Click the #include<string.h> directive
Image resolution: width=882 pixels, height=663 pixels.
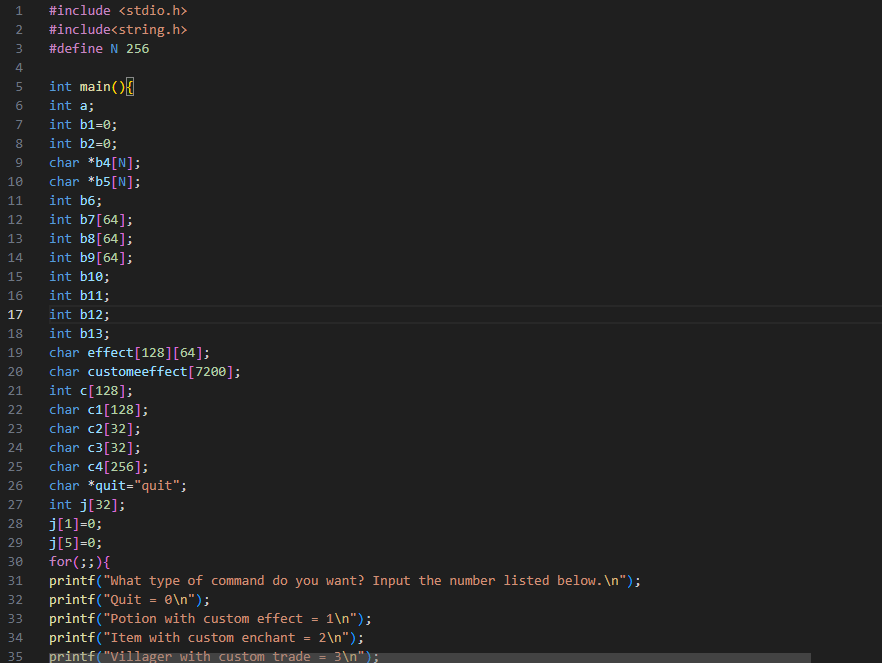pyautogui.click(x=118, y=29)
